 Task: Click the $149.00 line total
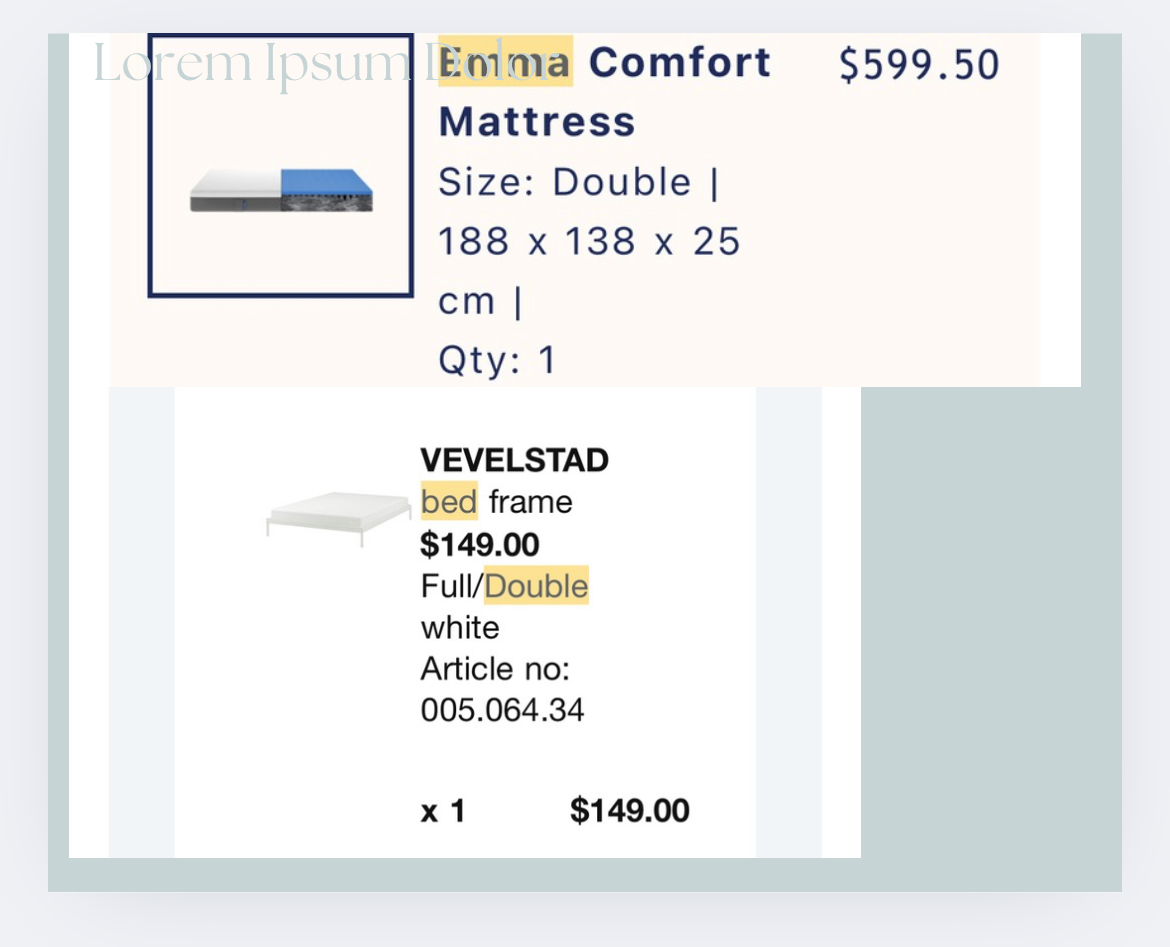pos(630,810)
